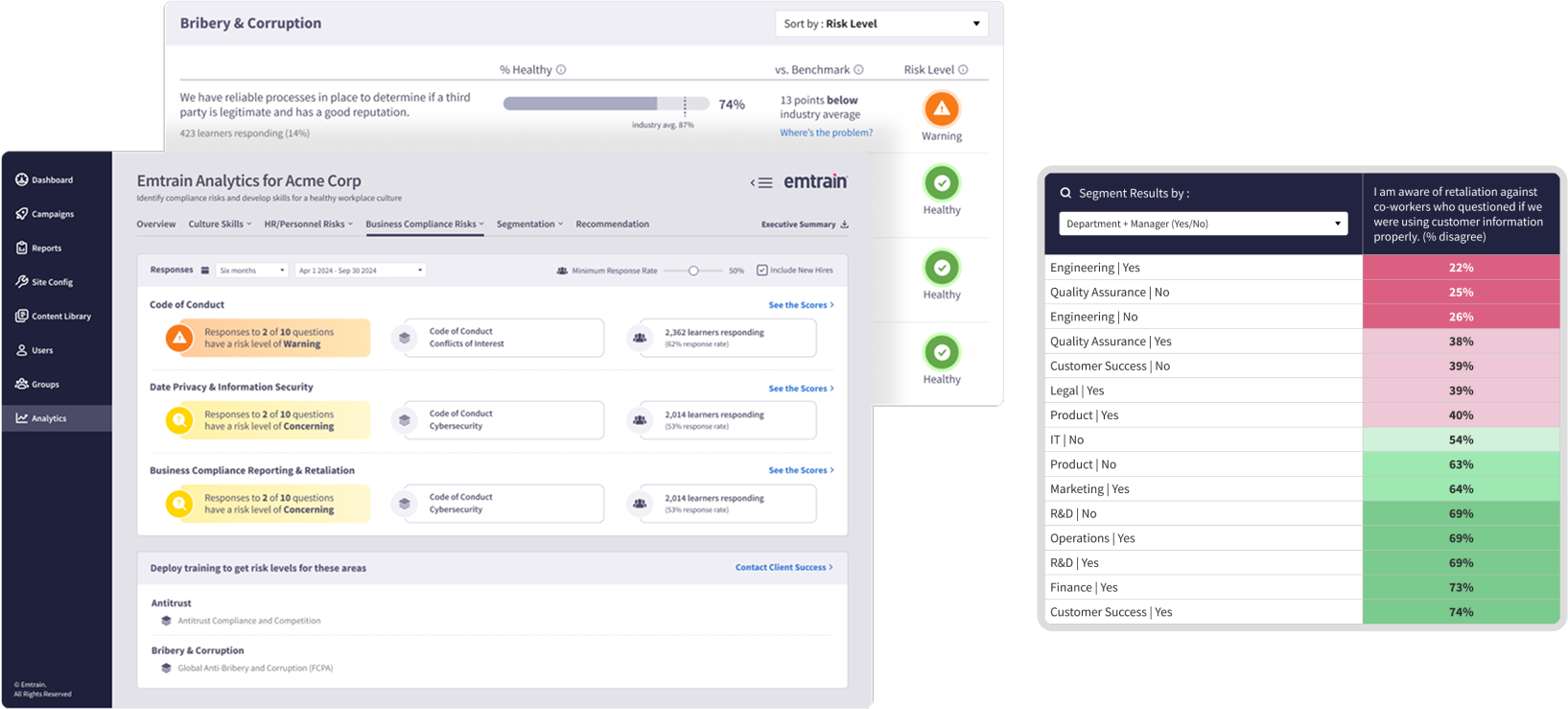Click the calendar icon beside Responses
This screenshot has width=1568, height=709.
point(205,271)
